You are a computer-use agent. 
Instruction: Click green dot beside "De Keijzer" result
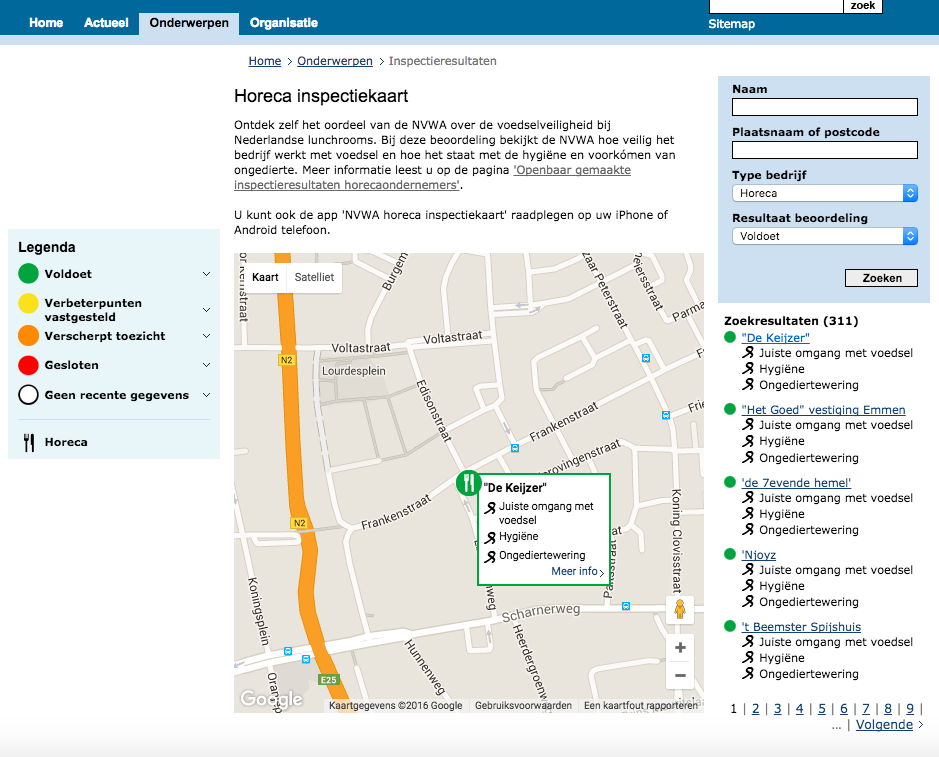pos(729,337)
